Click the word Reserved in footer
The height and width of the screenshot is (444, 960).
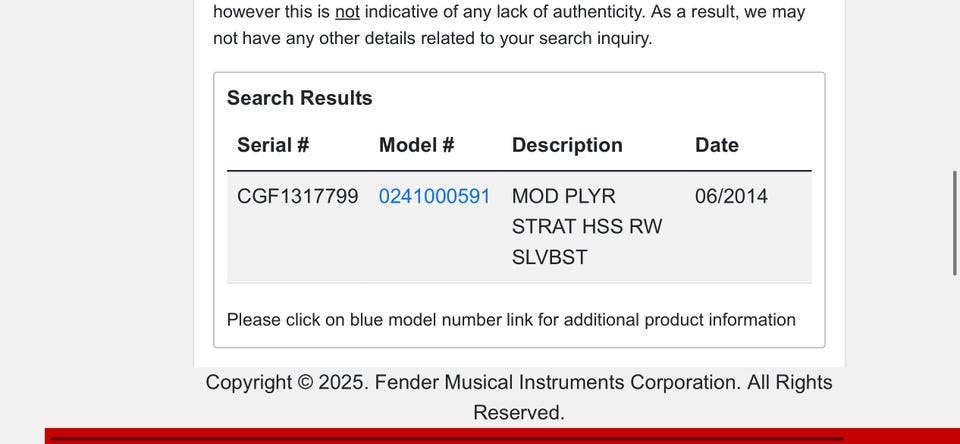point(518,412)
